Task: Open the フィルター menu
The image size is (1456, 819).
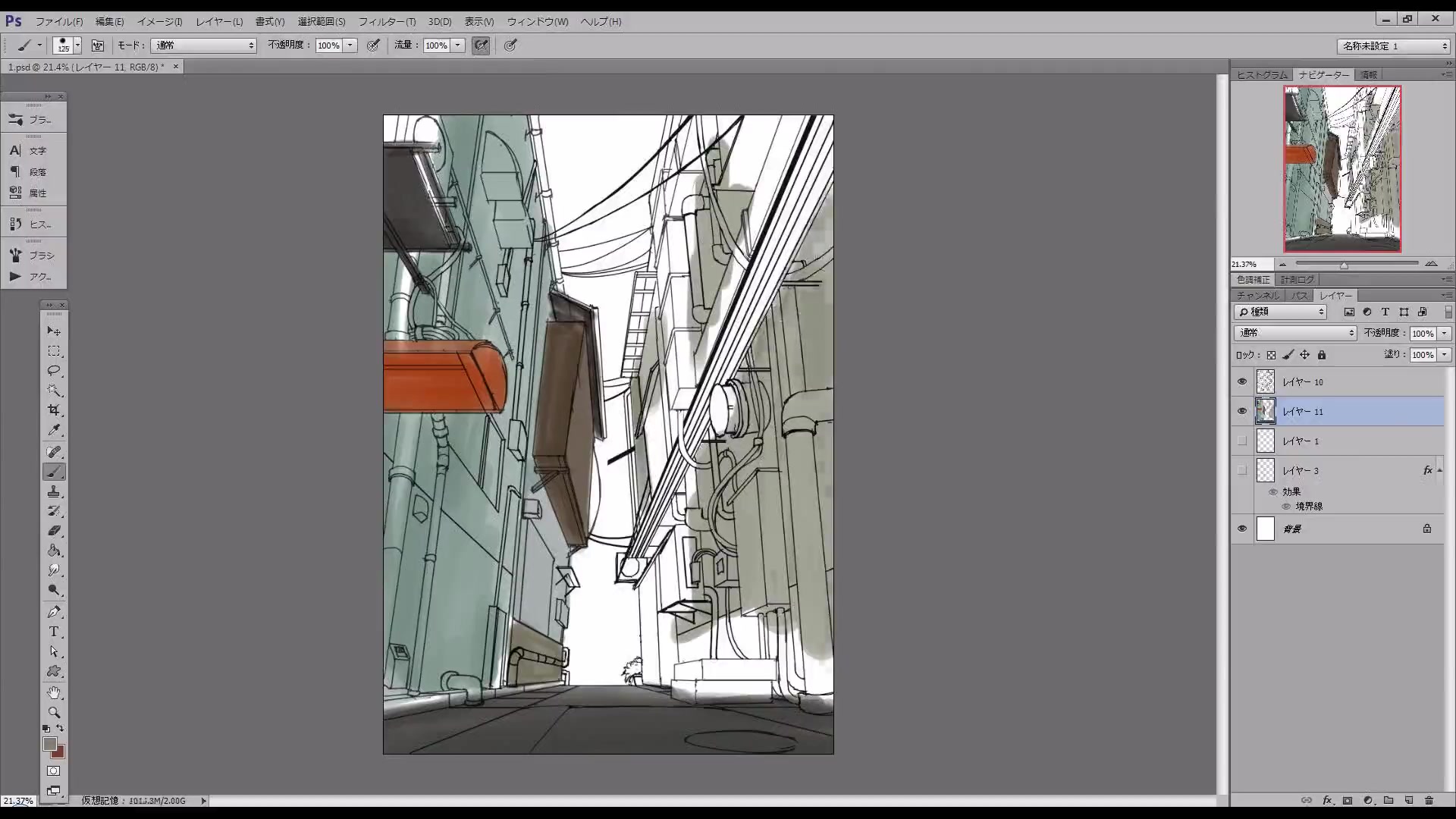Action: pyautogui.click(x=387, y=21)
